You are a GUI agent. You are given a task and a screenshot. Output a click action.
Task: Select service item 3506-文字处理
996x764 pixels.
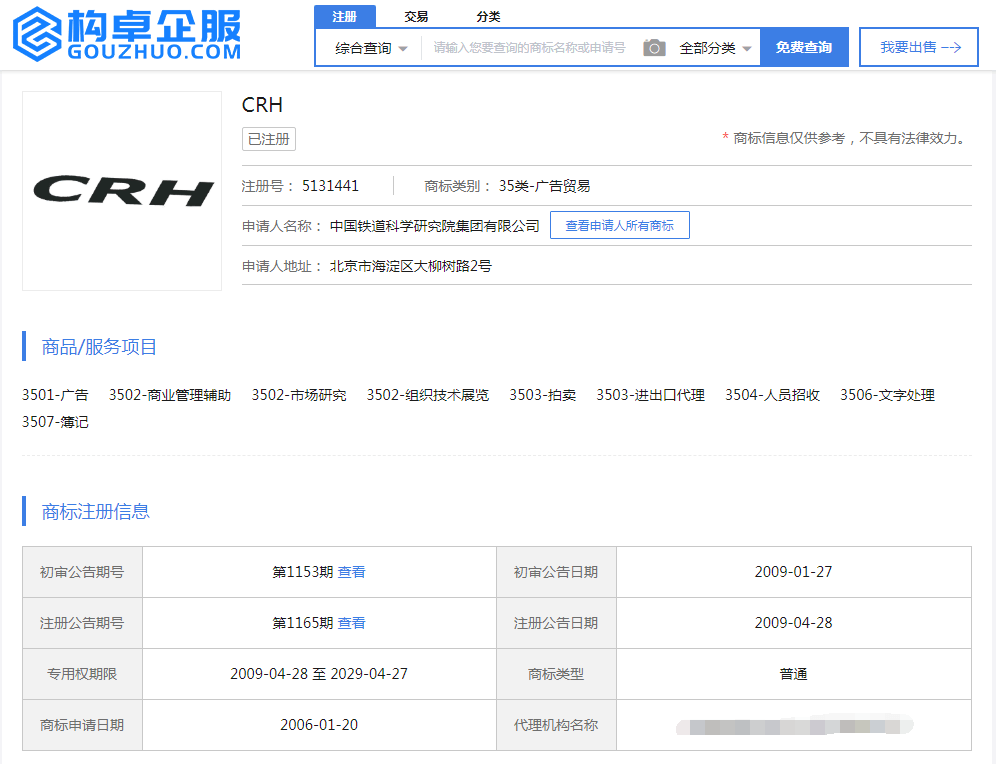point(887,395)
